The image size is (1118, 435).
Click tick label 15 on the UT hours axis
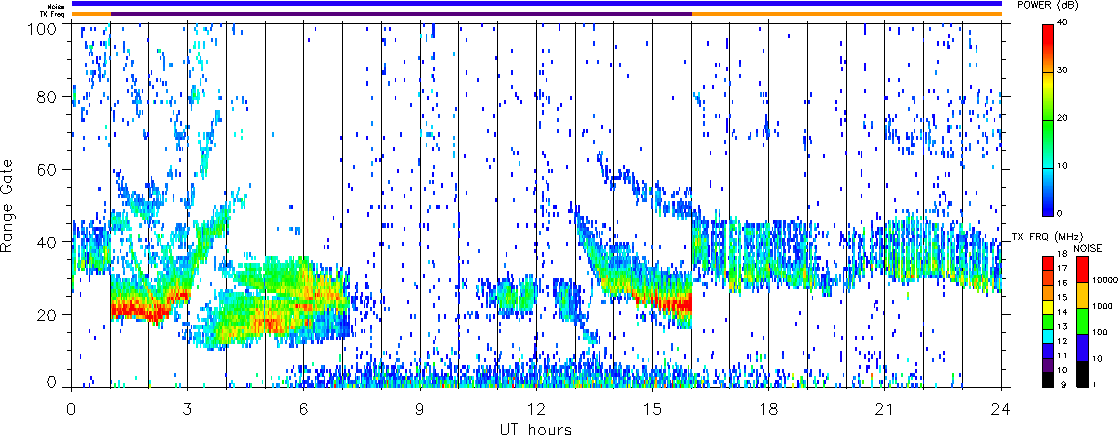pyautogui.click(x=652, y=409)
